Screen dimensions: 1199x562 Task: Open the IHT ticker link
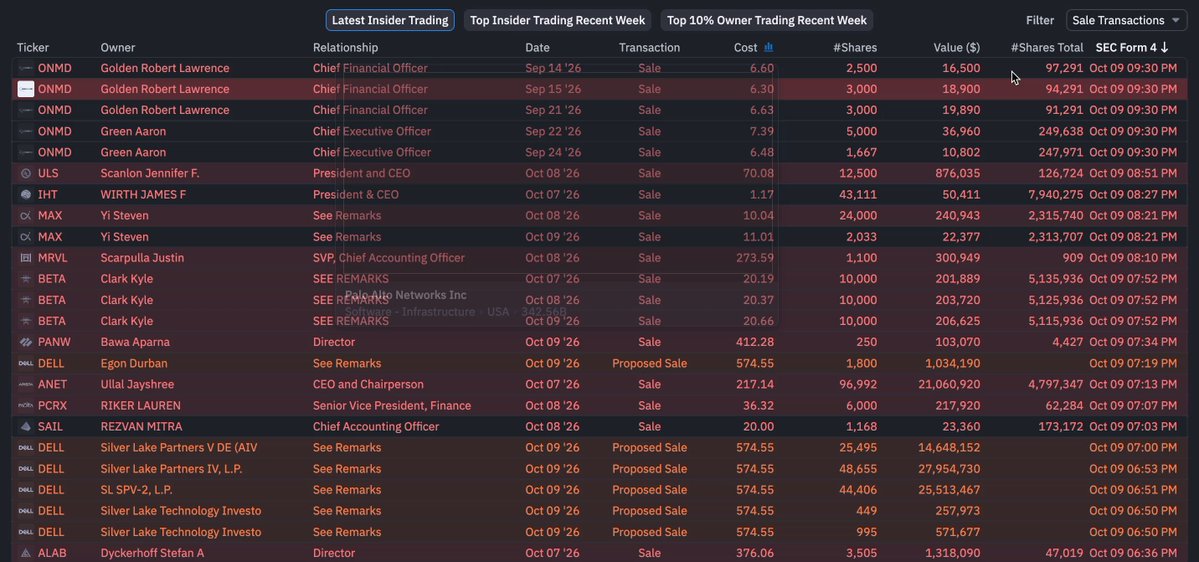click(47, 194)
